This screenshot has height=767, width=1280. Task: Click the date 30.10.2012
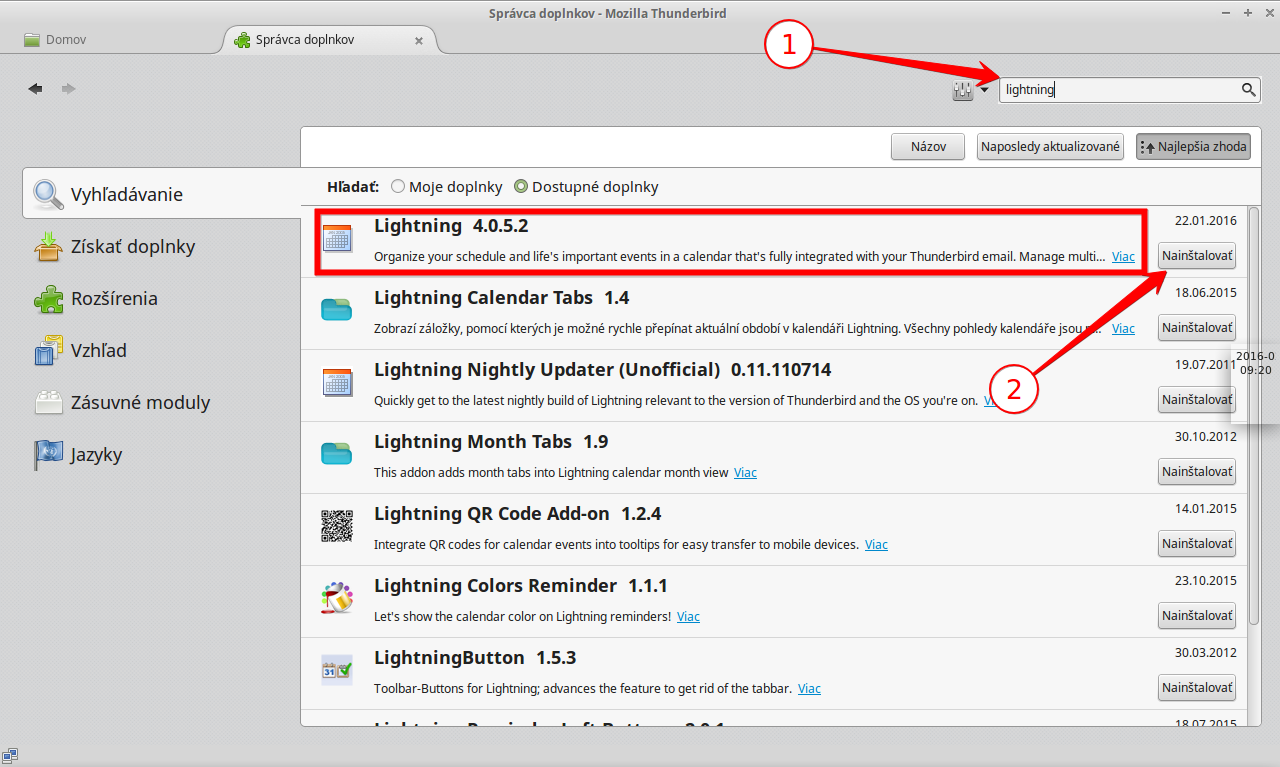click(x=1206, y=437)
